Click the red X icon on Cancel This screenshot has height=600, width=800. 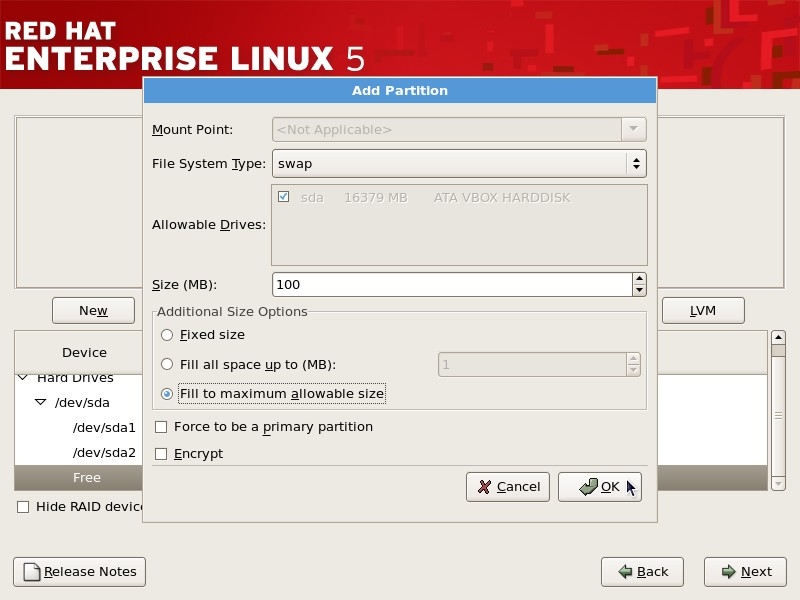tap(485, 487)
